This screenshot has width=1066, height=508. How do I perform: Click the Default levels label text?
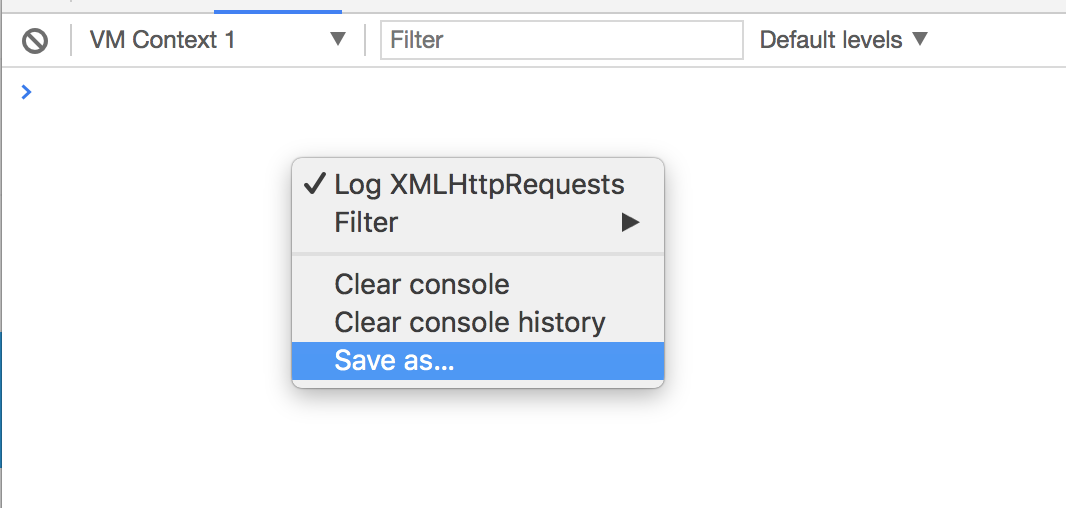[831, 40]
